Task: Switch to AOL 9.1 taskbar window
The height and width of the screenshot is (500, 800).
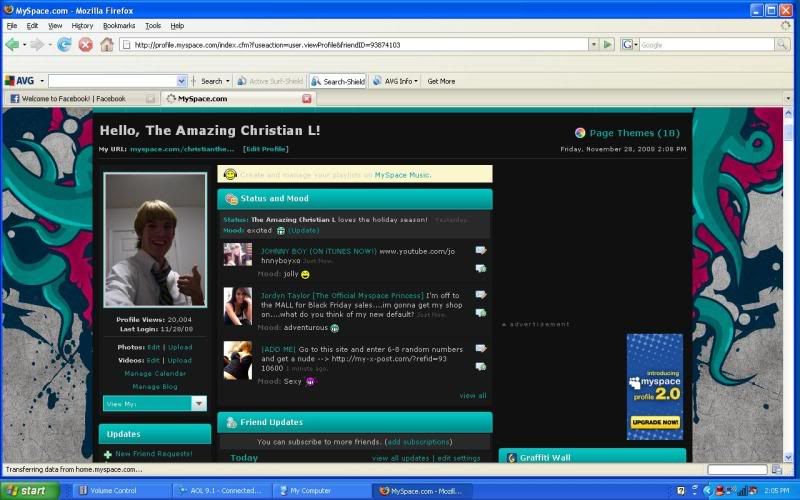Action: click(x=222, y=490)
